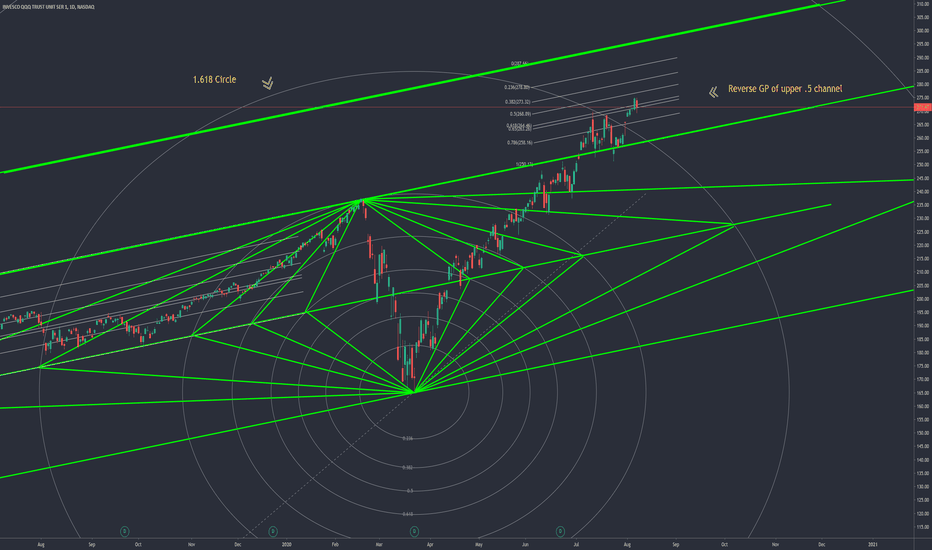
Task: Click the most recent red candle near August
Action: [x=637, y=105]
